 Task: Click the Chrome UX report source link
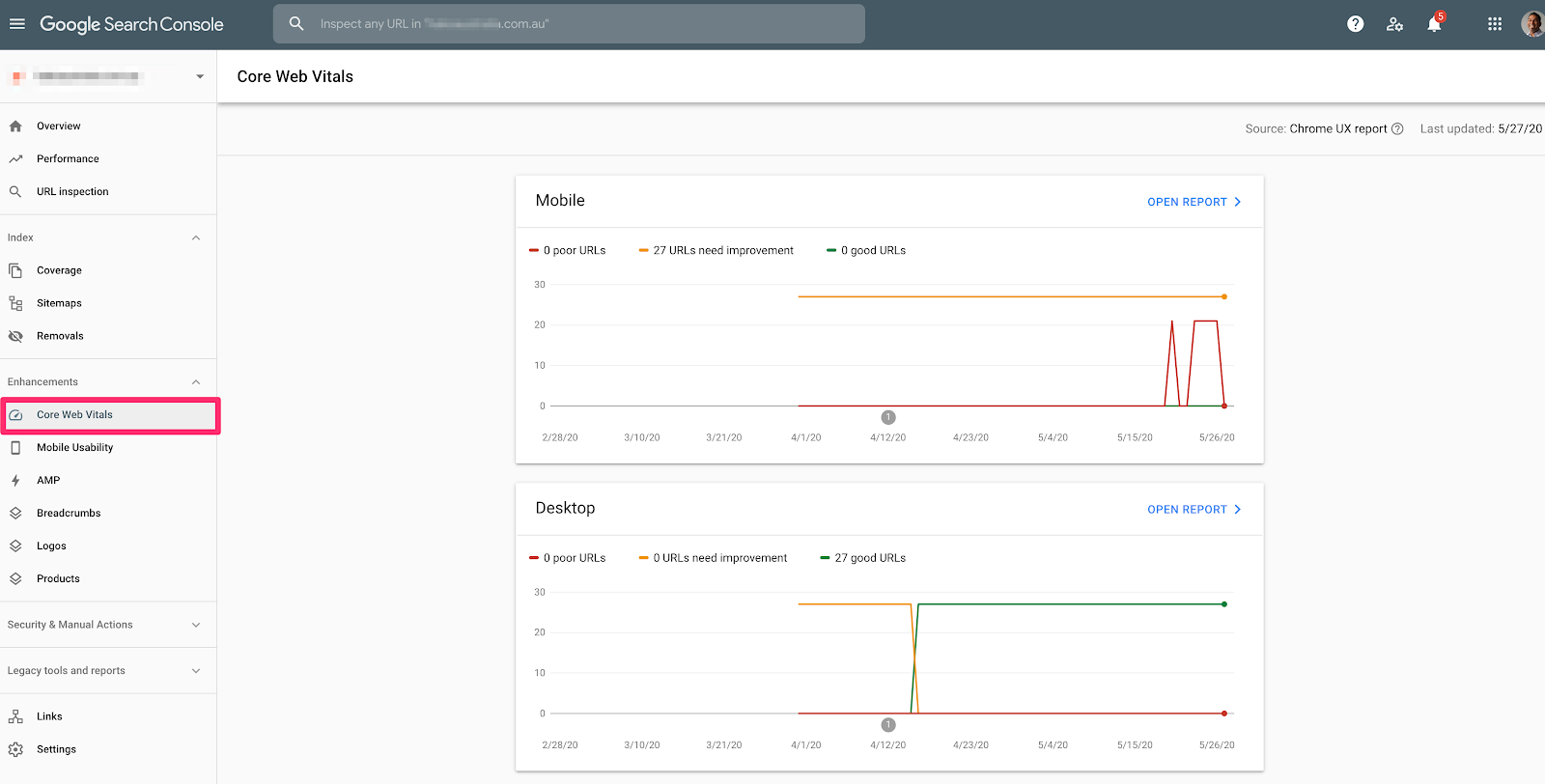point(1338,128)
